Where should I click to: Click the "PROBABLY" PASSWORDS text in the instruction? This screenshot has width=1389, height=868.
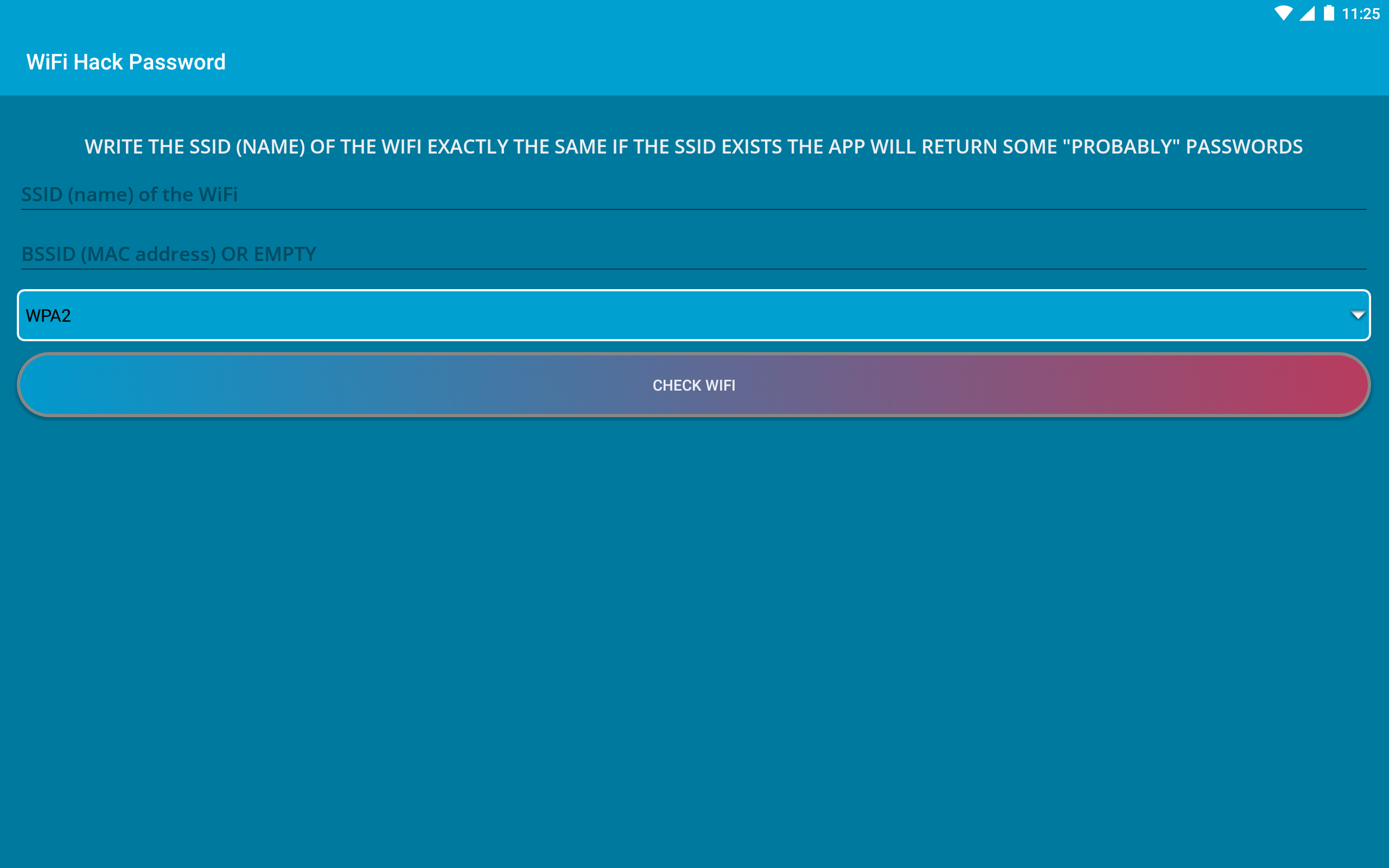(x=1182, y=147)
